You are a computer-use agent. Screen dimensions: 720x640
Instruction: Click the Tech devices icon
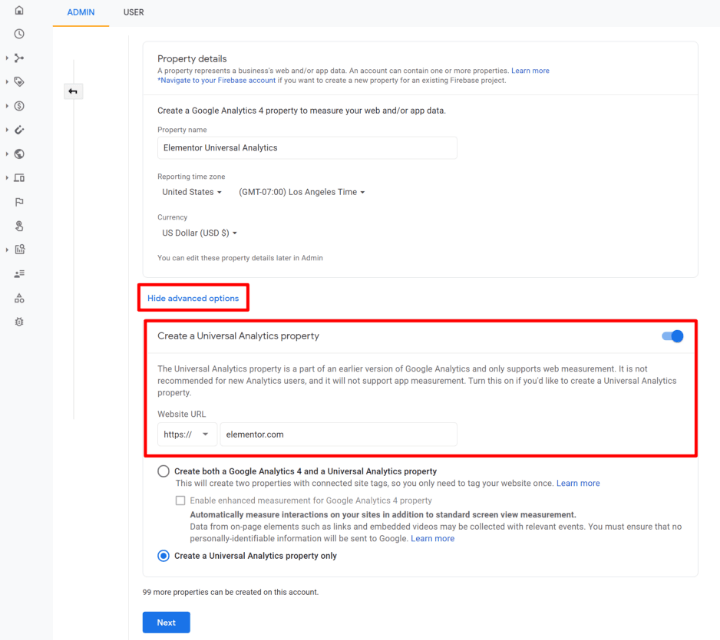(19, 178)
